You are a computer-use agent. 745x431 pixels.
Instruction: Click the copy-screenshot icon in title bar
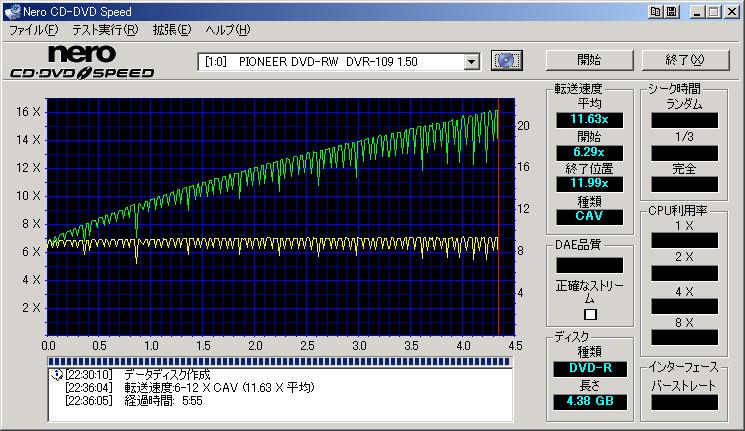point(656,11)
